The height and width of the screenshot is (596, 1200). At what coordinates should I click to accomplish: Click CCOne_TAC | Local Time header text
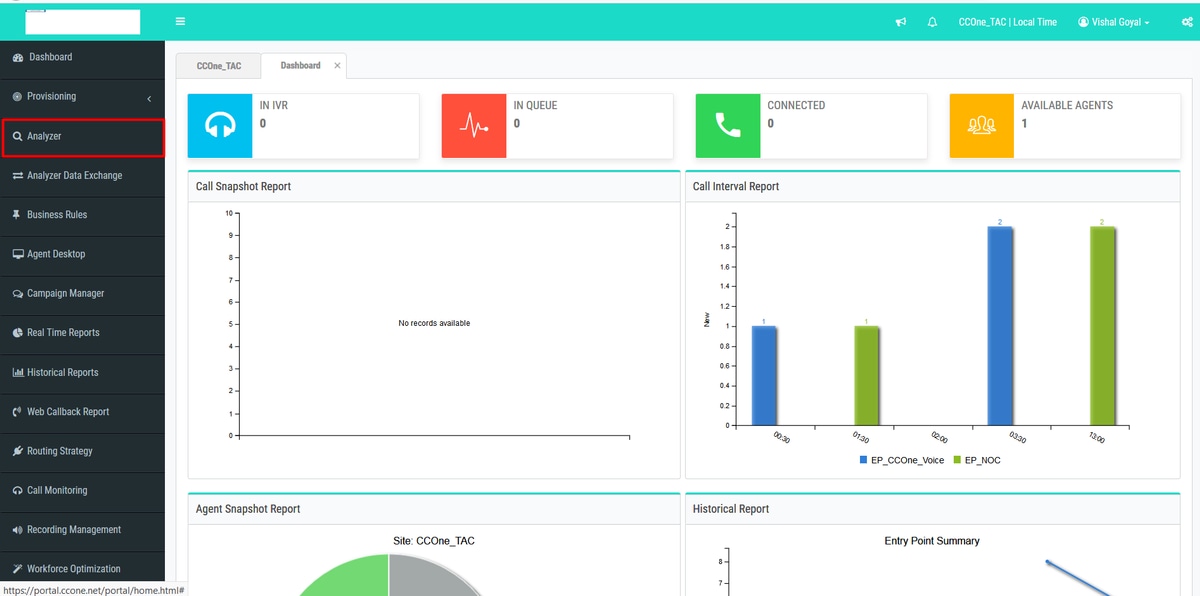click(x=1007, y=22)
